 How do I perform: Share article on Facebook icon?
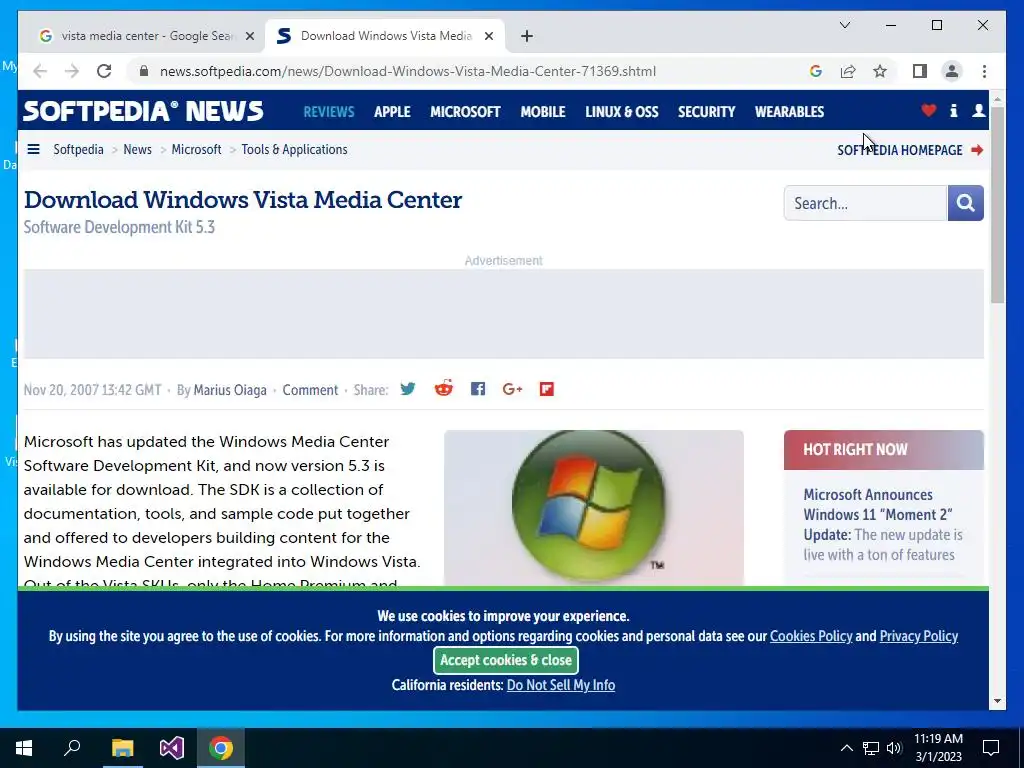(478, 389)
